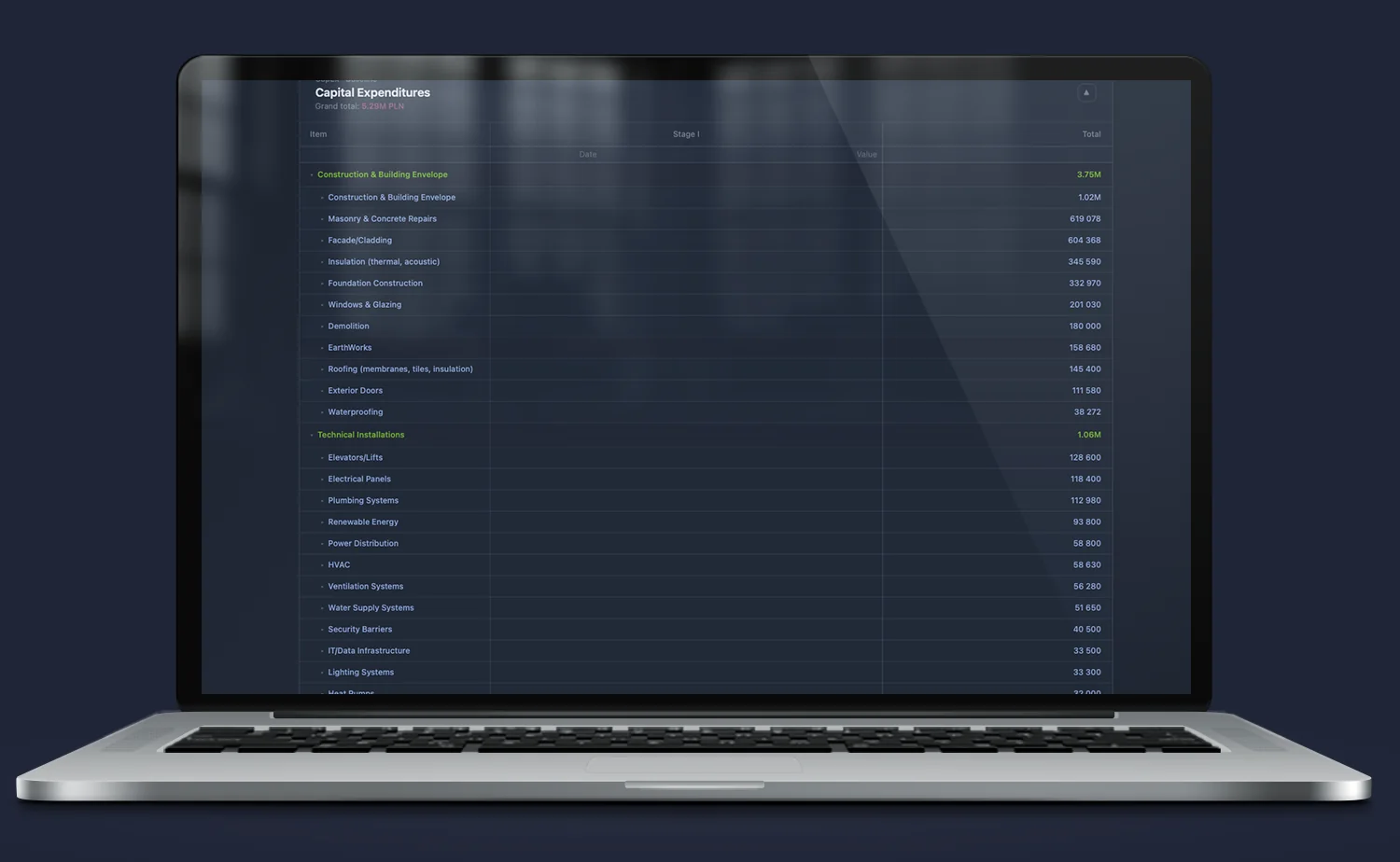Click the 56 280 total value
This screenshot has height=862, width=1400.
tap(1087, 587)
